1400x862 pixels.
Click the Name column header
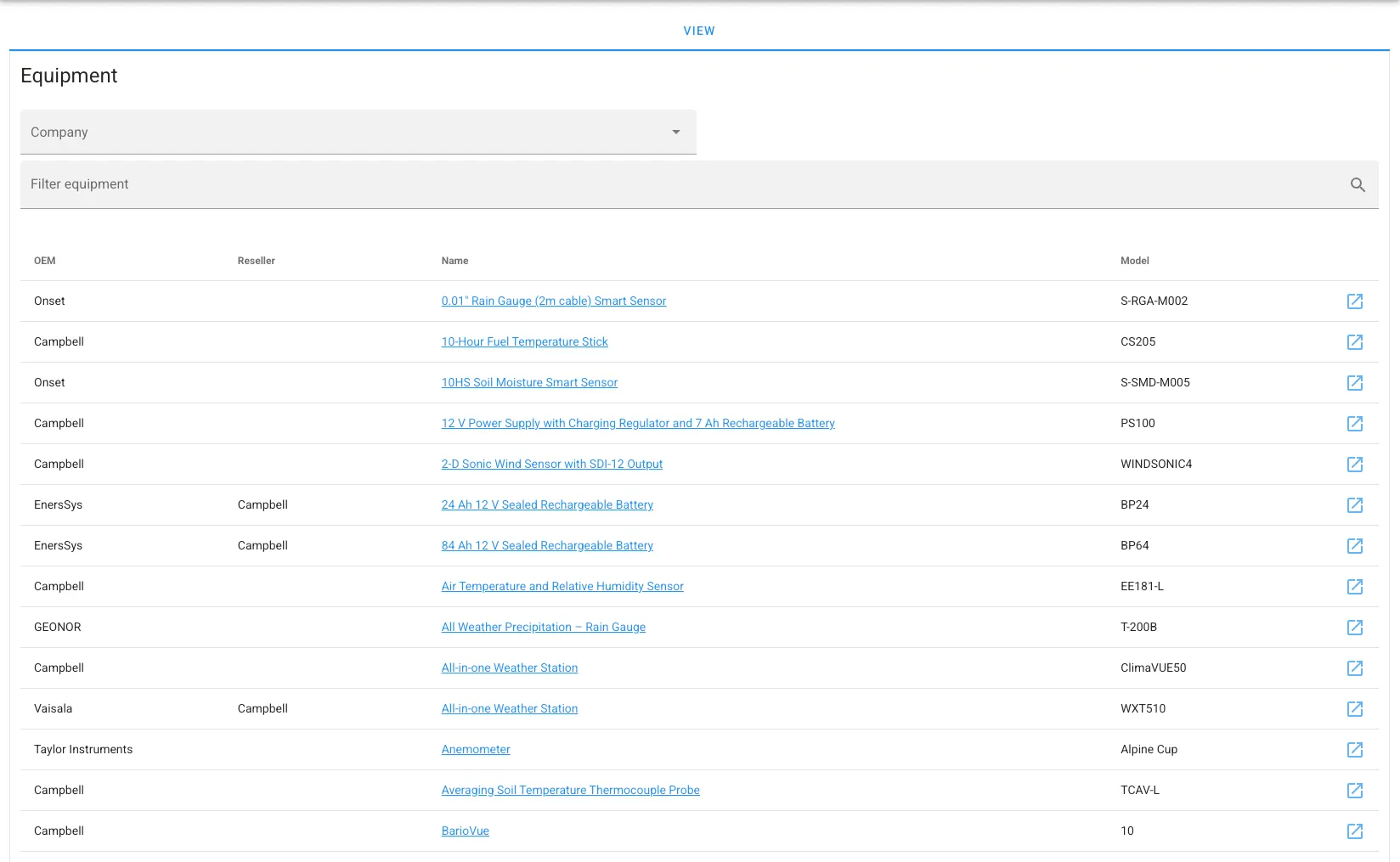(454, 261)
